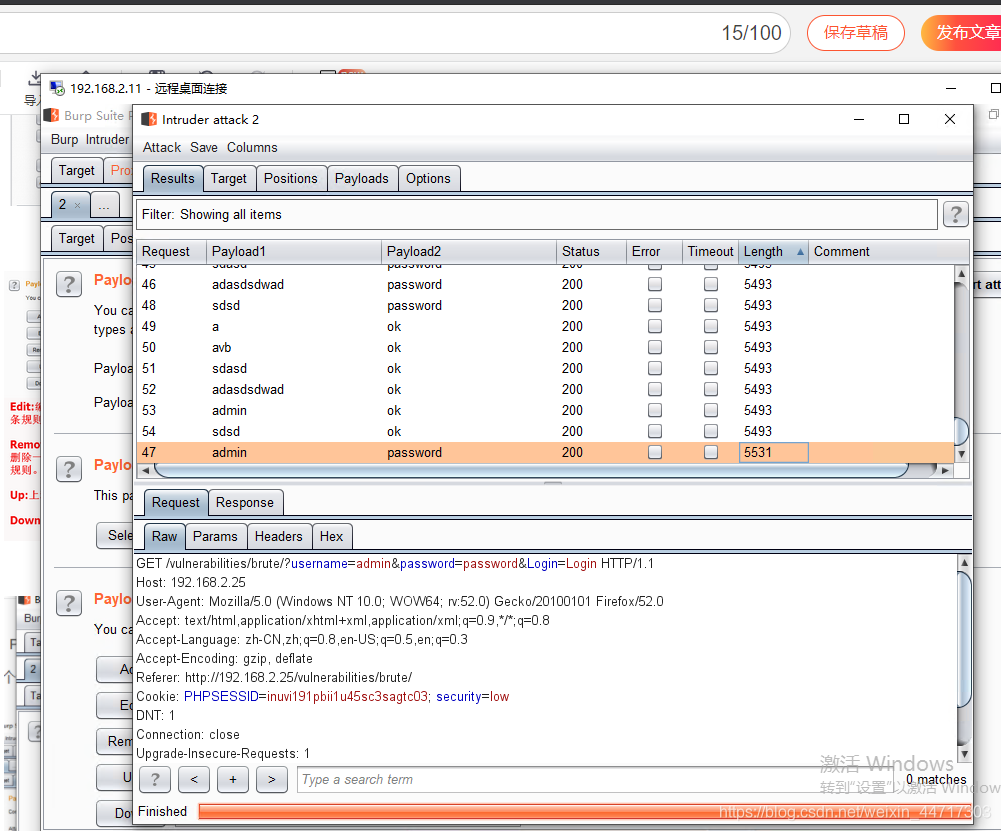Click the search term input field
This screenshot has width=1001, height=831.
click(596, 779)
